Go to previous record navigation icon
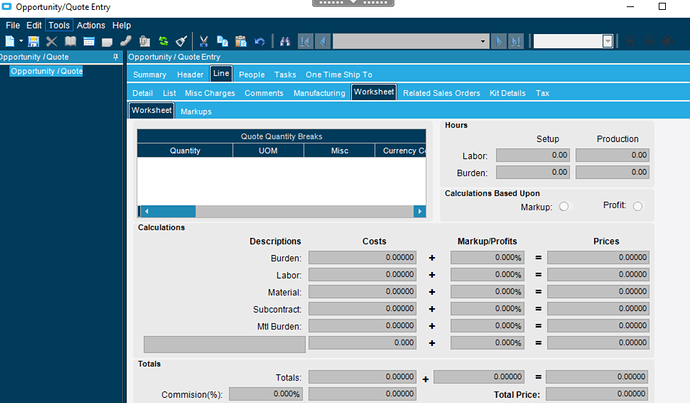 coord(323,42)
